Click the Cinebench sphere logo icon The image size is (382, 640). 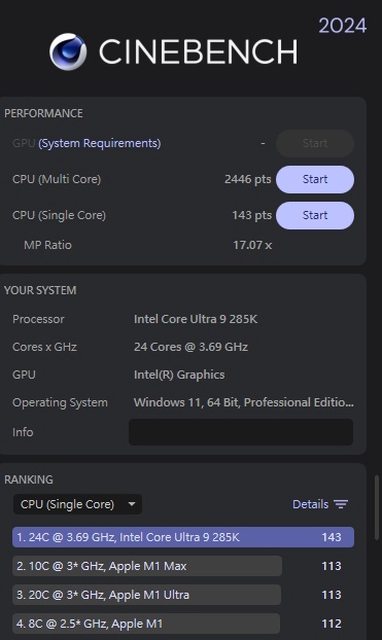(x=68, y=51)
